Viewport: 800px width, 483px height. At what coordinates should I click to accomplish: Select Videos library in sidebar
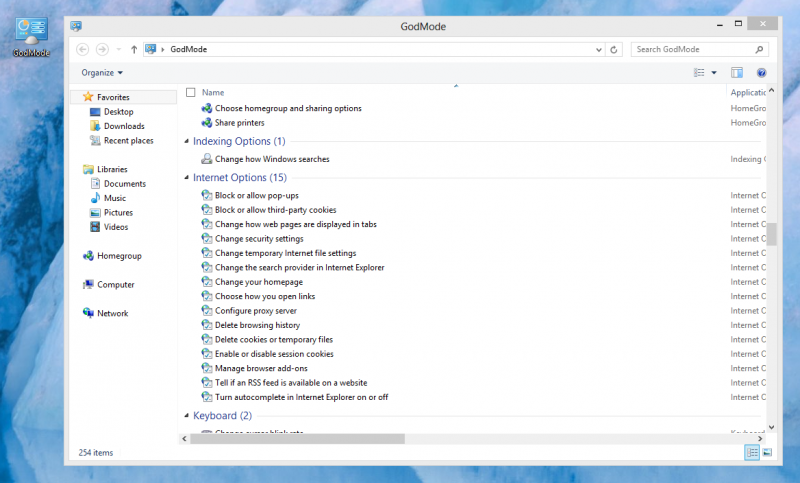point(116,227)
